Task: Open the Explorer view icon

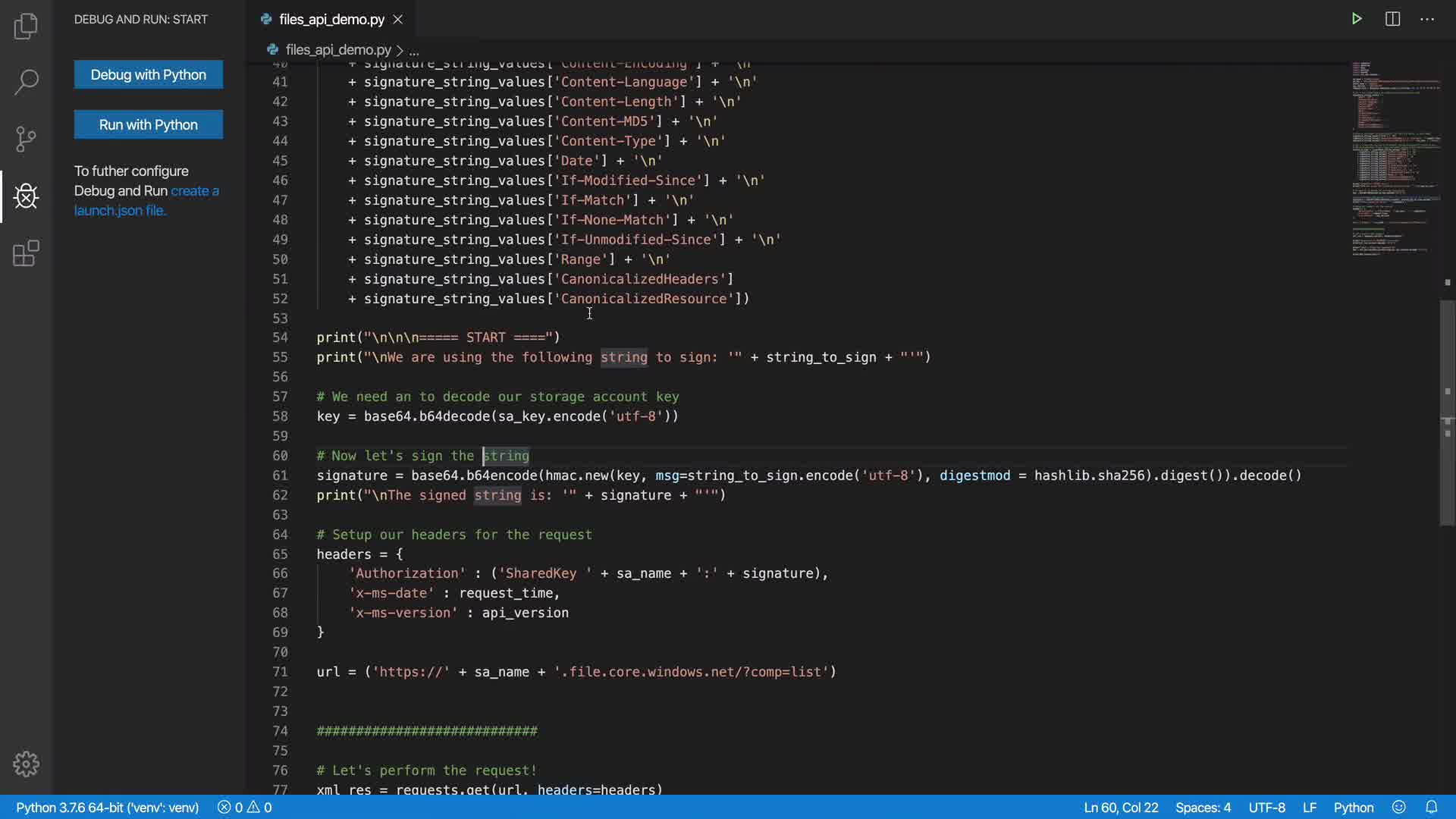Action: click(26, 27)
